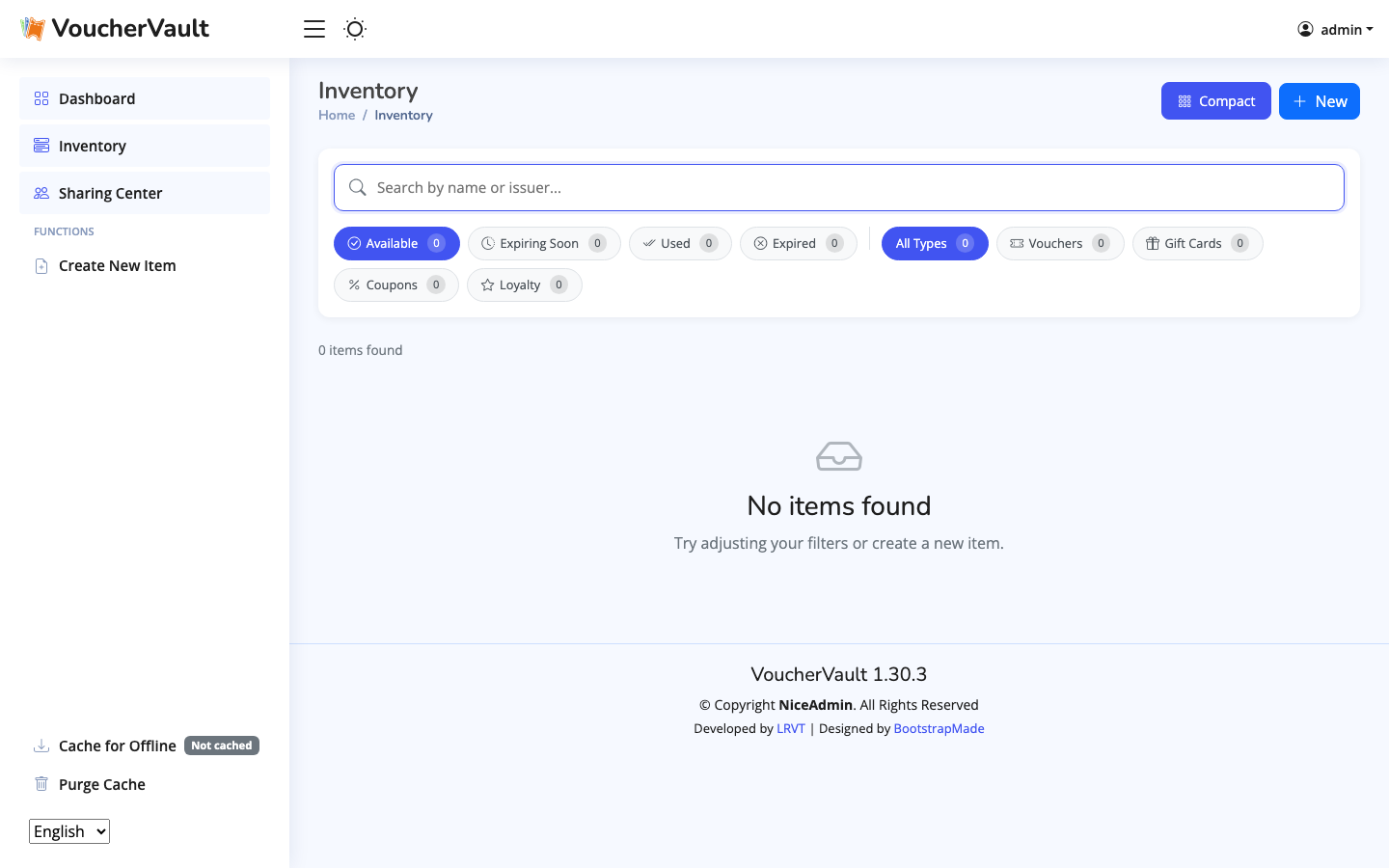Click the Cache for Offline download icon
Image resolution: width=1389 pixels, height=868 pixels.
[41, 746]
